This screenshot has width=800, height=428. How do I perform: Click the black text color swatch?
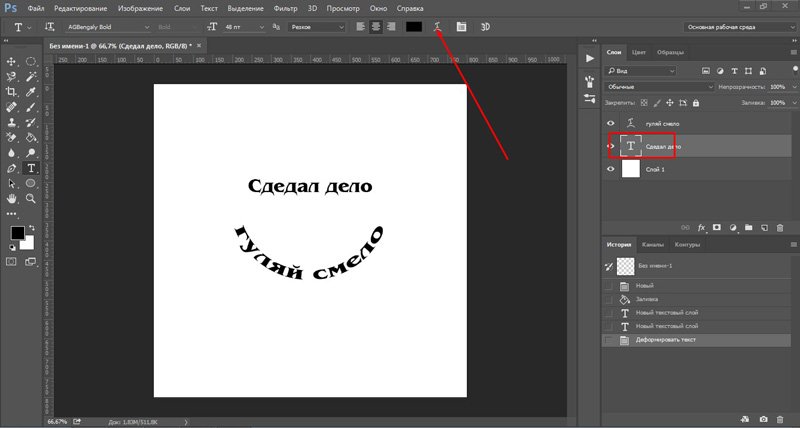[413, 26]
